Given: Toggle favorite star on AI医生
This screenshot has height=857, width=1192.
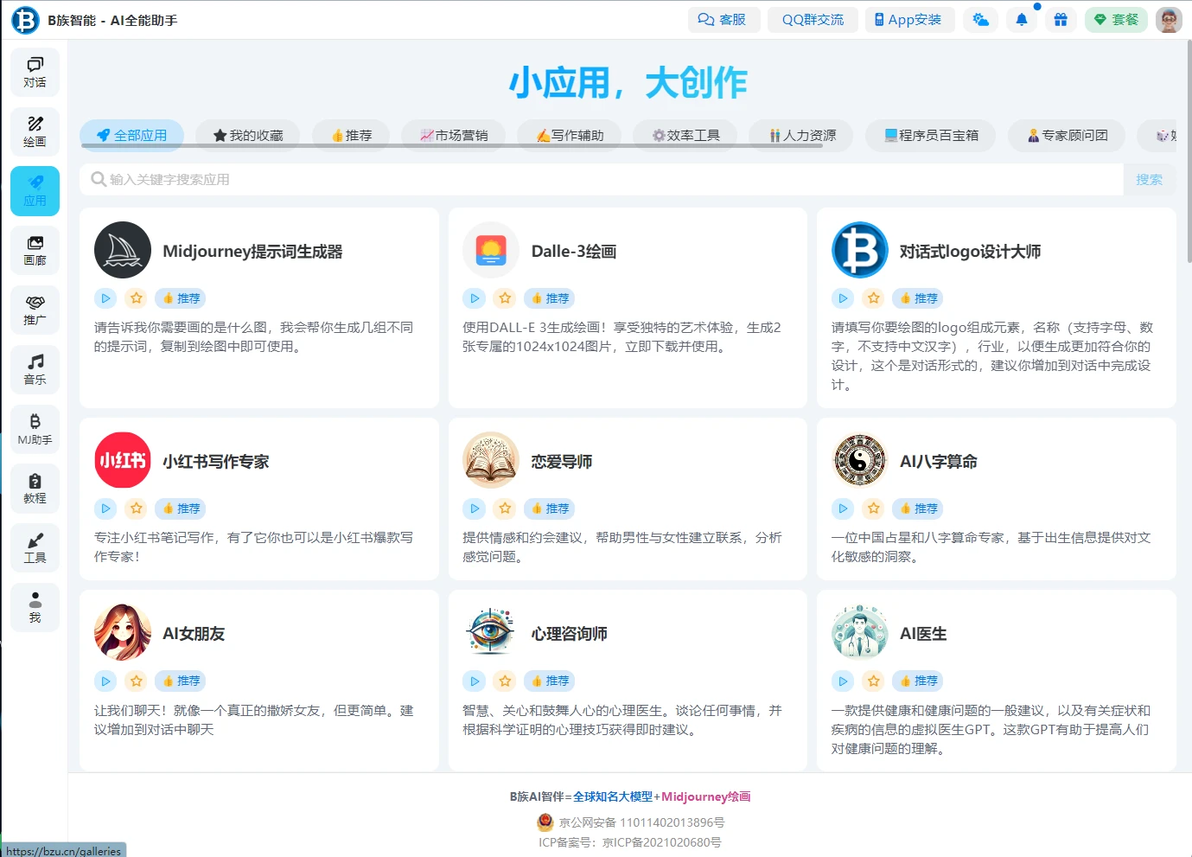Looking at the screenshot, I should click(873, 681).
